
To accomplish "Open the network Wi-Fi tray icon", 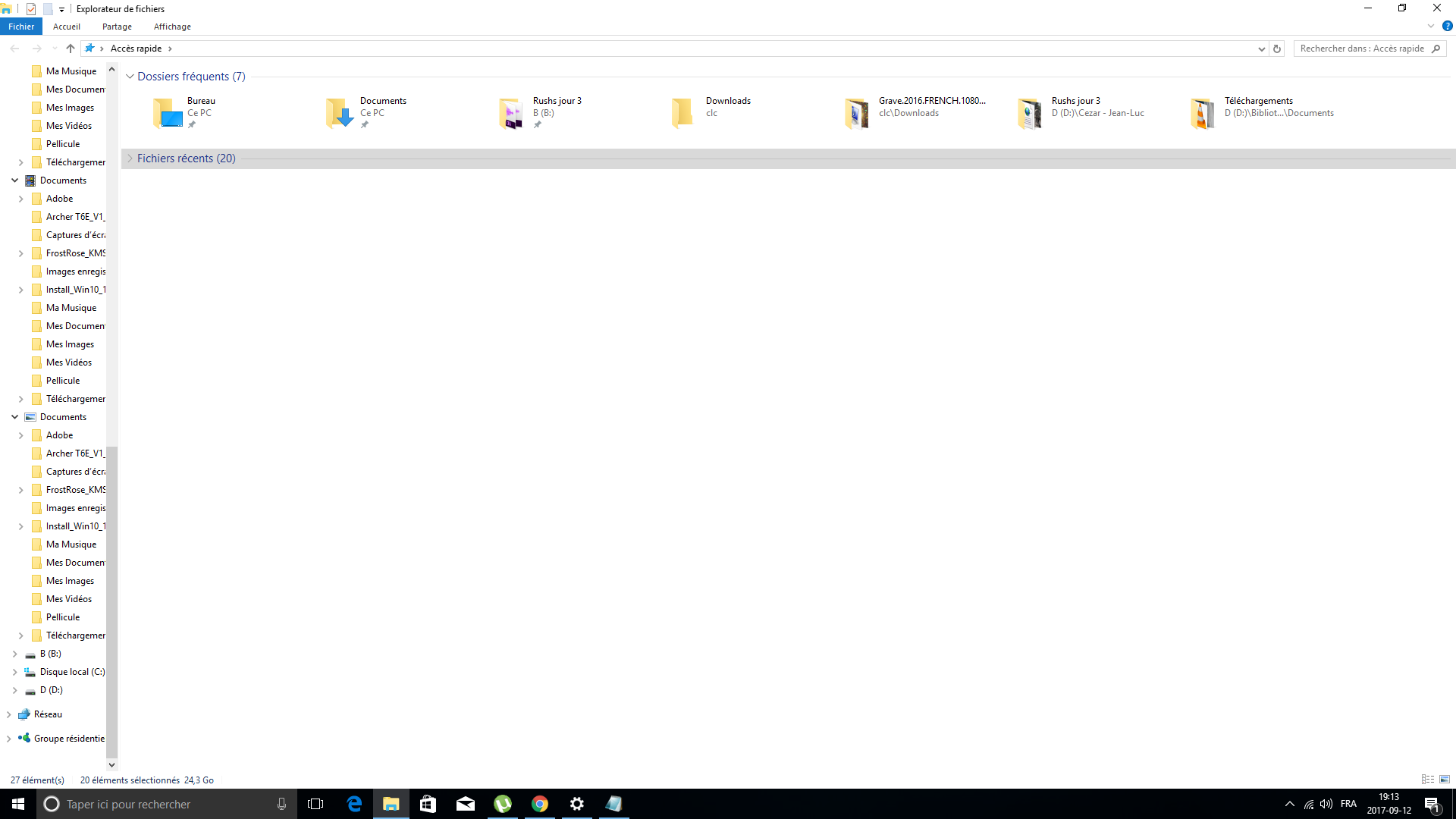I will 1309,804.
